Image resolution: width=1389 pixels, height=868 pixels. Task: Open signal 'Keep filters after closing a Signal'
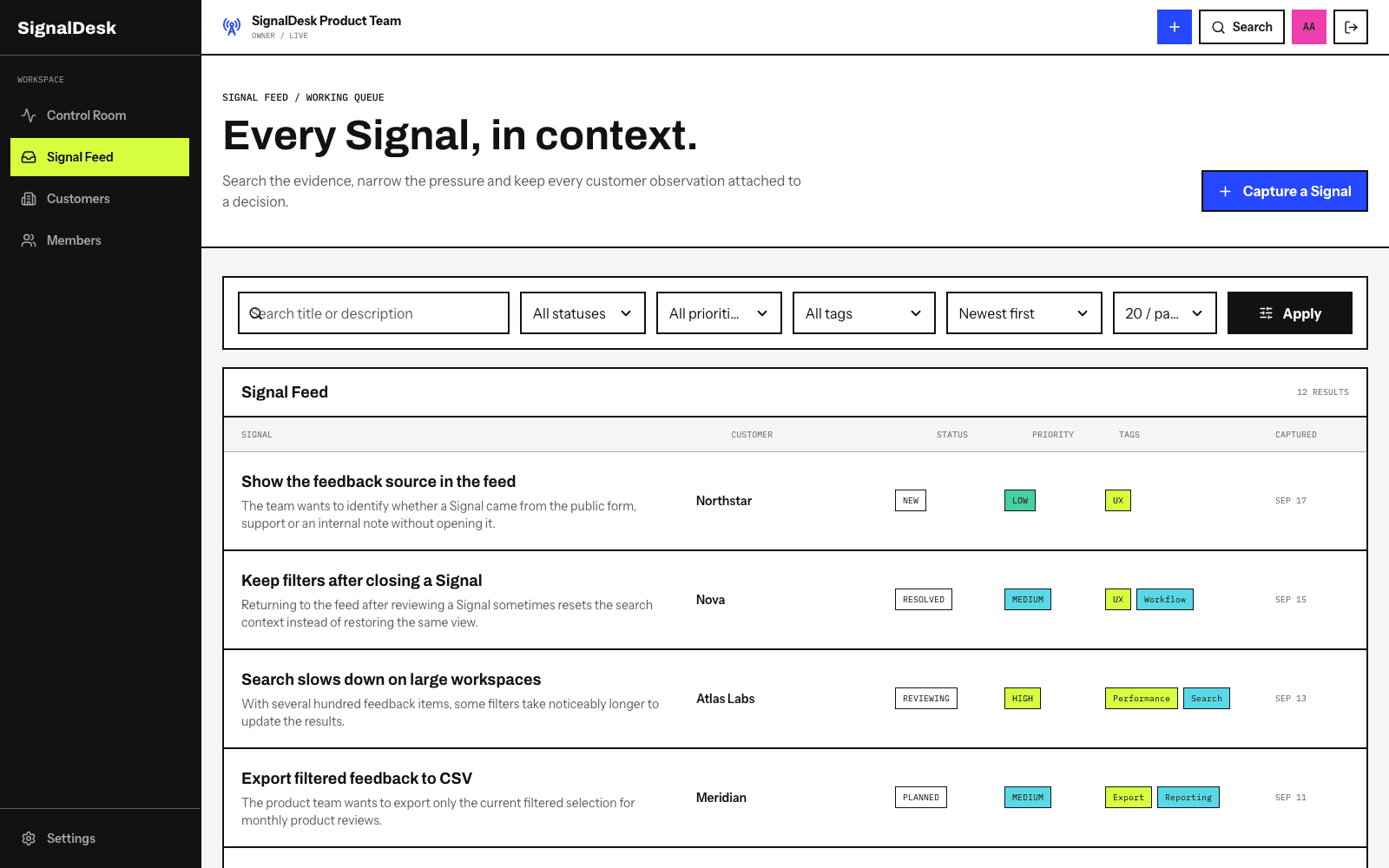click(361, 581)
